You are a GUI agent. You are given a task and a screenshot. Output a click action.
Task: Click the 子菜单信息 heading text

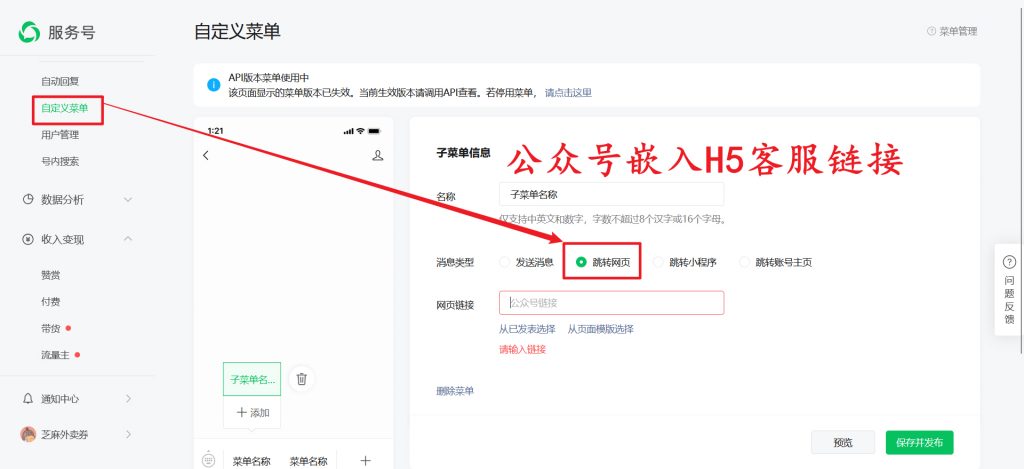464,153
